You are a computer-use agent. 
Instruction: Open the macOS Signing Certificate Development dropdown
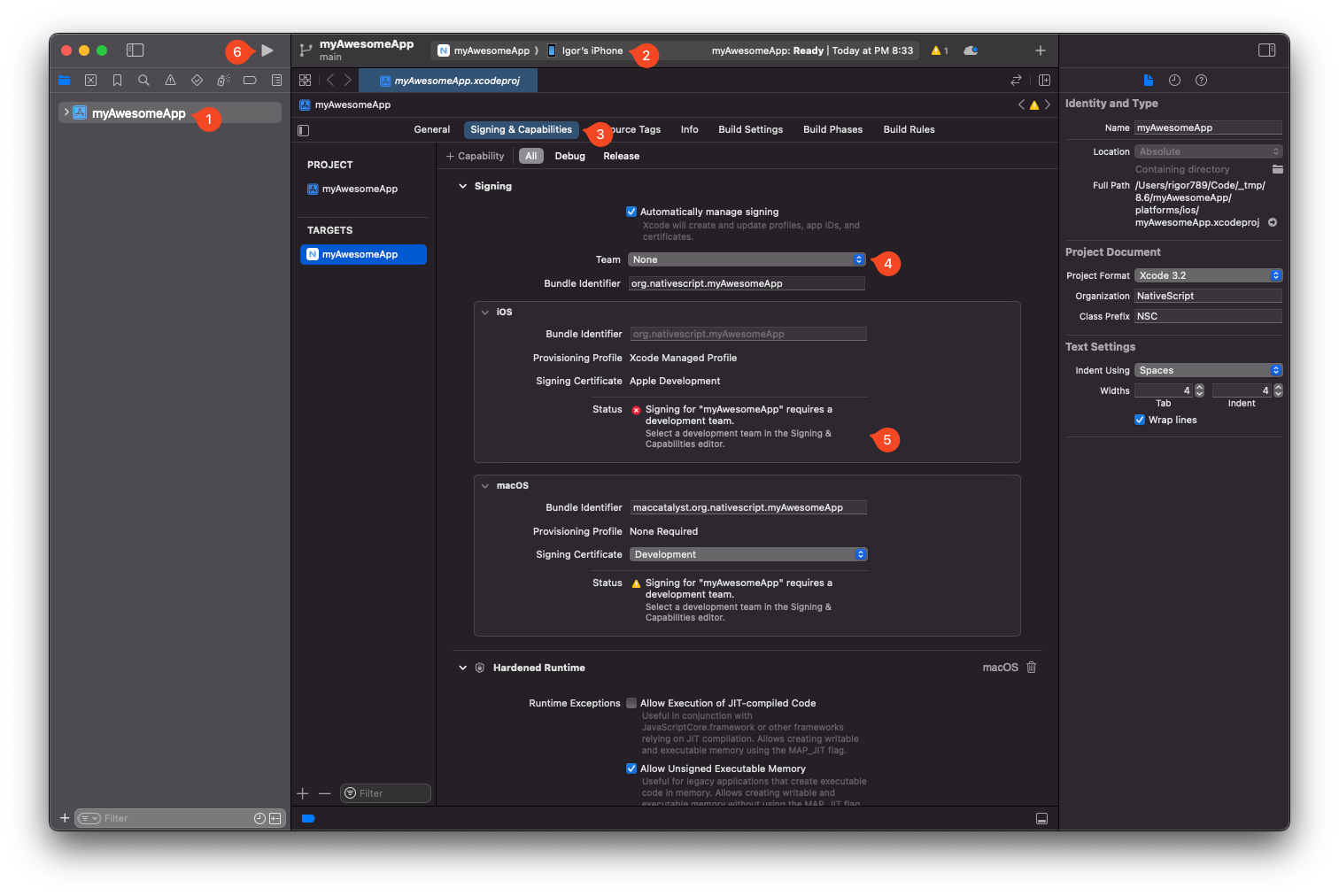[747, 553]
